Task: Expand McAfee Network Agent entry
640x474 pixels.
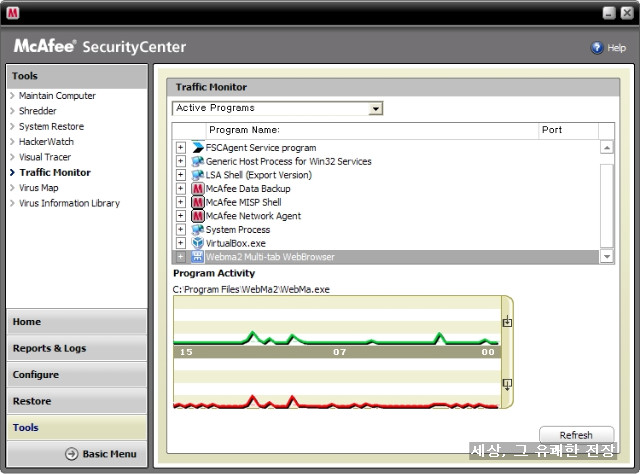Action: tap(180, 216)
